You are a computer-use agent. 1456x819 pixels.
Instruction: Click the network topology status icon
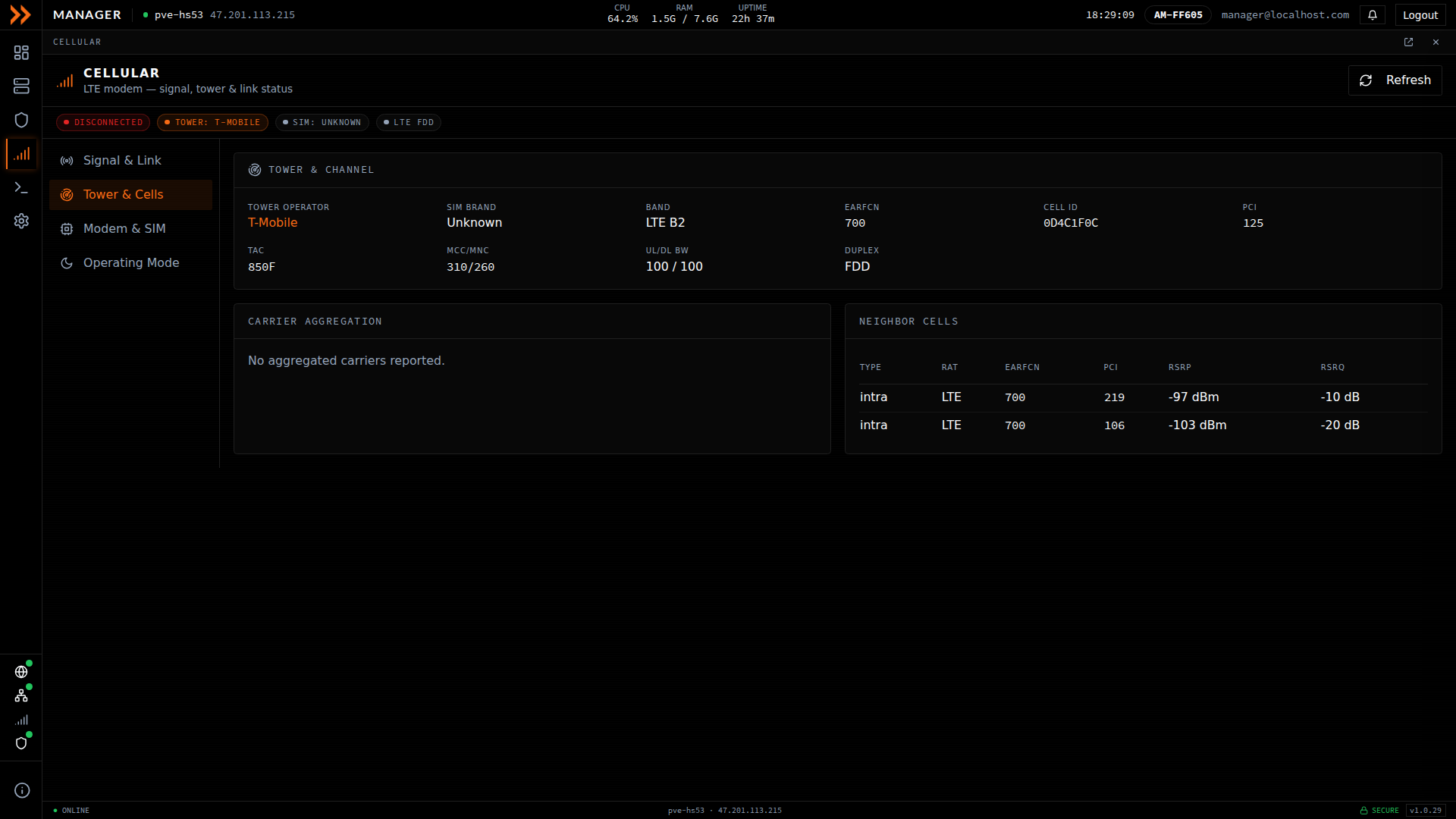[x=21, y=695]
